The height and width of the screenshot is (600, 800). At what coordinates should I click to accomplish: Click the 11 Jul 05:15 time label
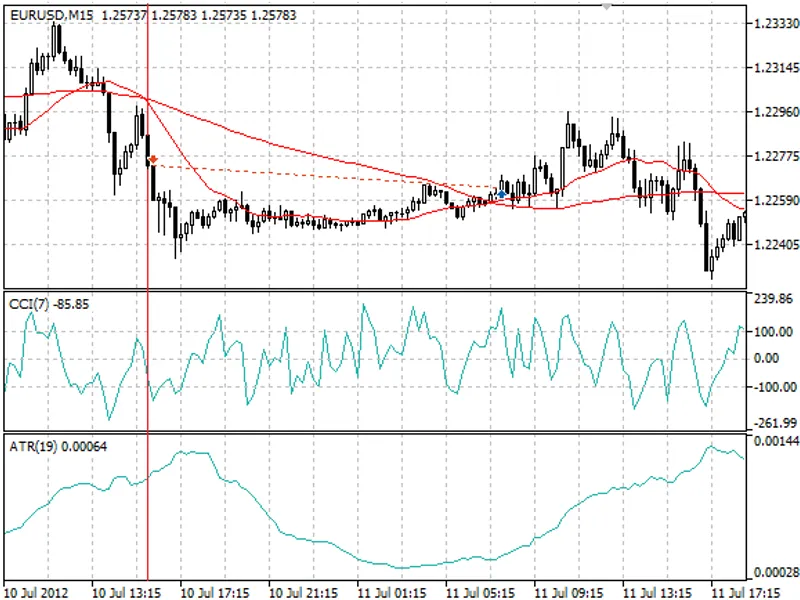[x=480, y=593]
